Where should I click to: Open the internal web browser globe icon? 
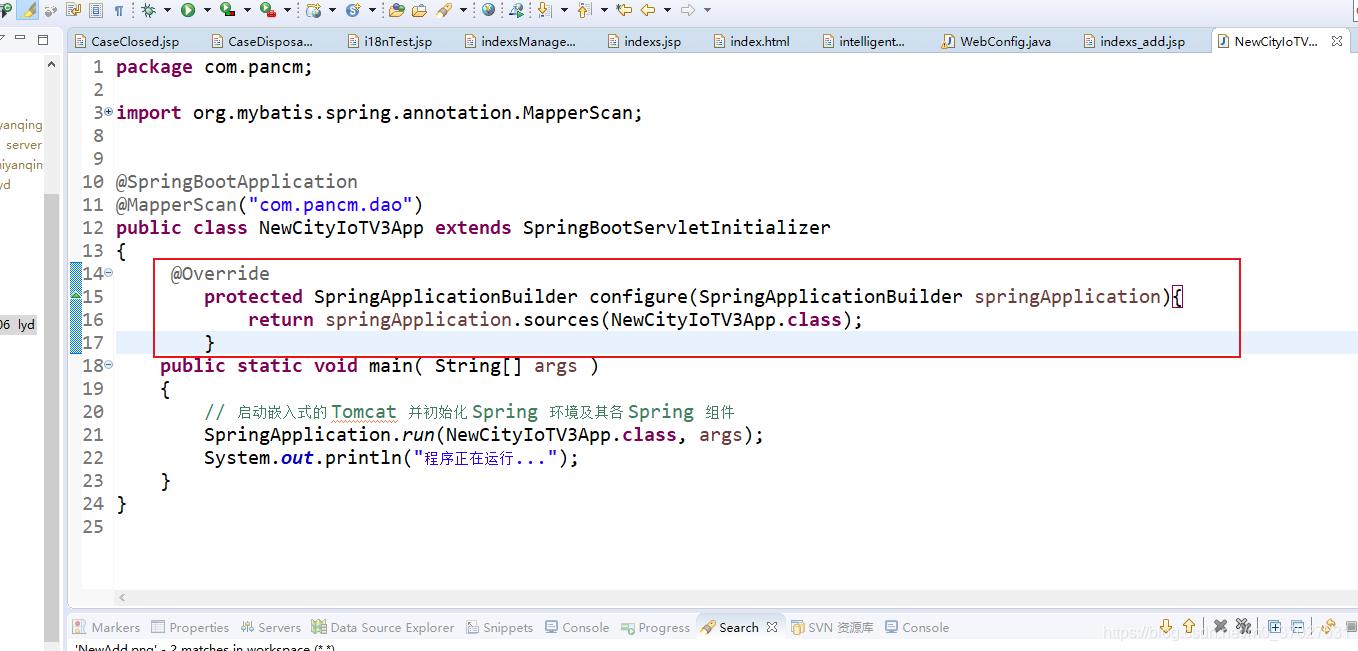pyautogui.click(x=486, y=10)
